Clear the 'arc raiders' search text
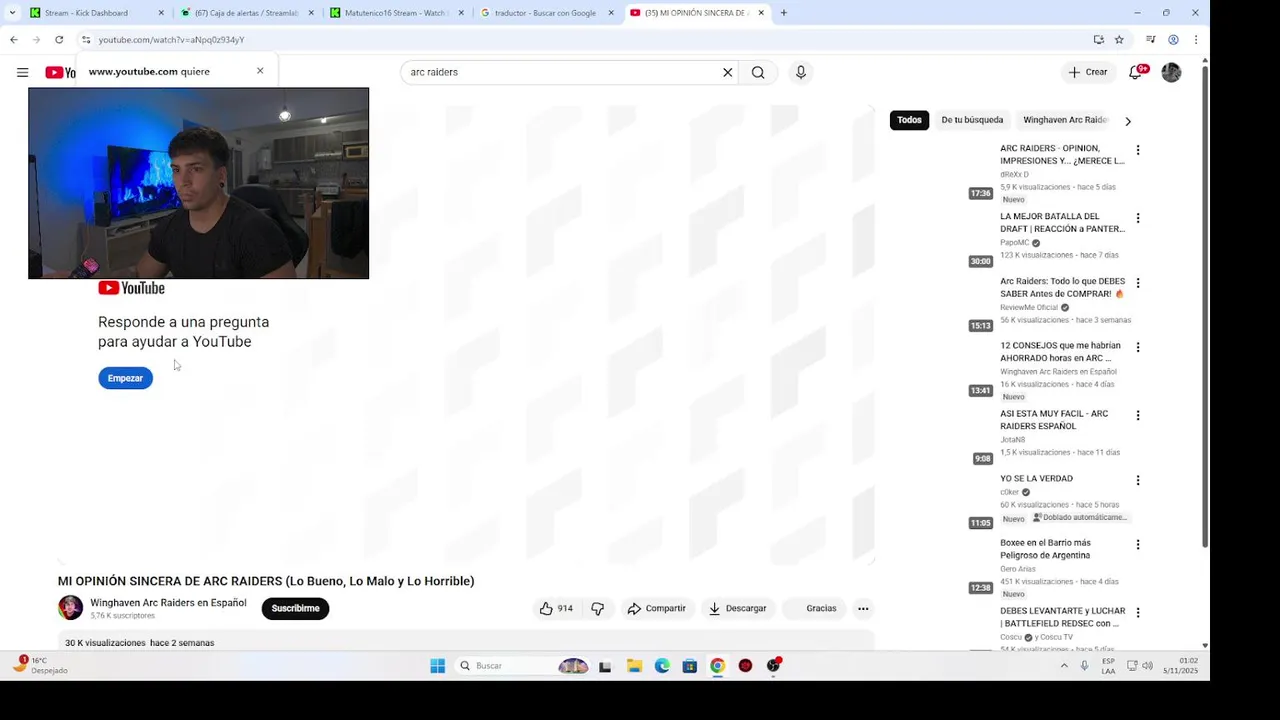This screenshot has height=720, width=1280. 728,72
